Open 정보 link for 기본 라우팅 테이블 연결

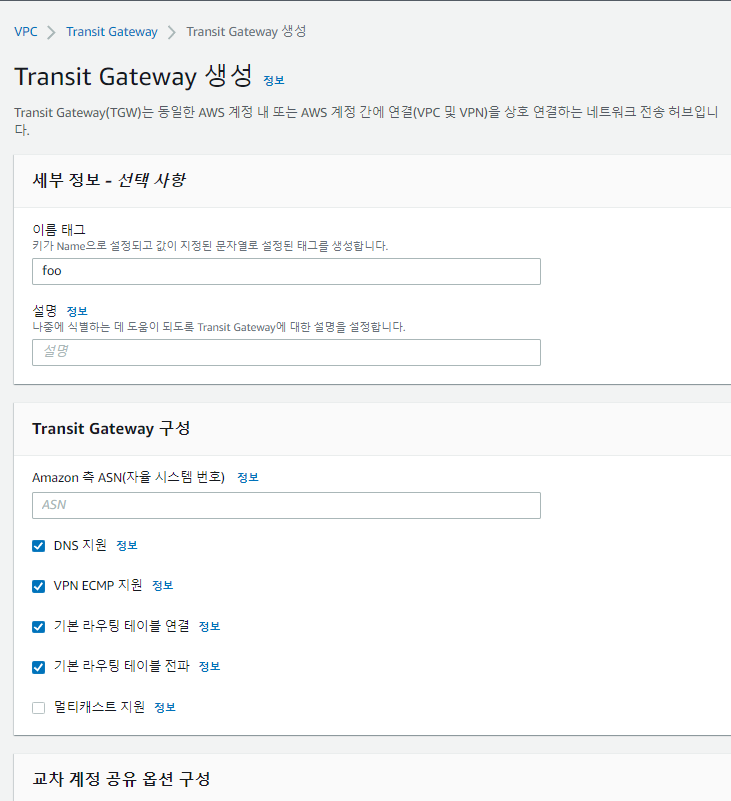tap(209, 627)
